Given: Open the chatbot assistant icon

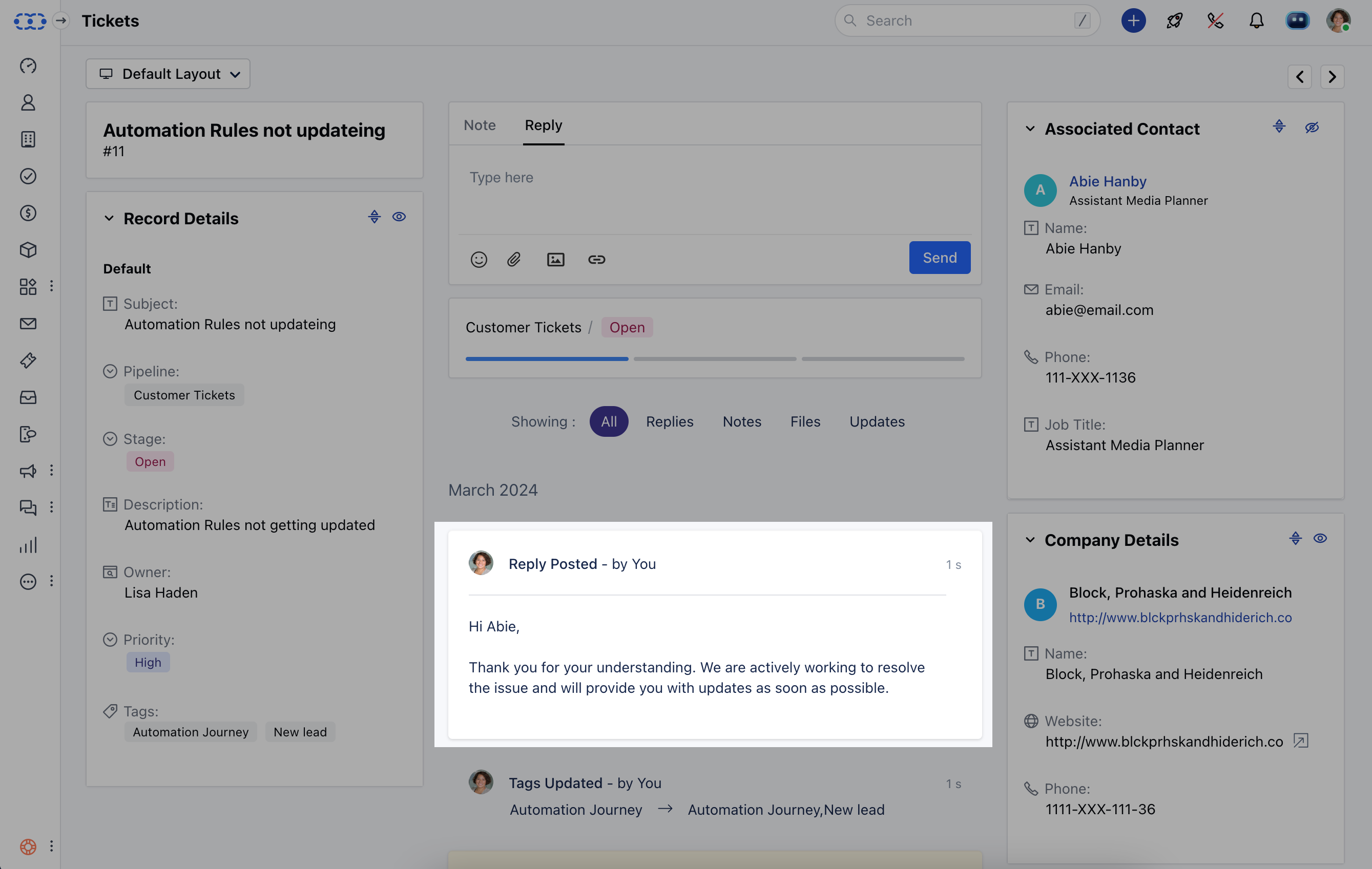Looking at the screenshot, I should (1297, 20).
